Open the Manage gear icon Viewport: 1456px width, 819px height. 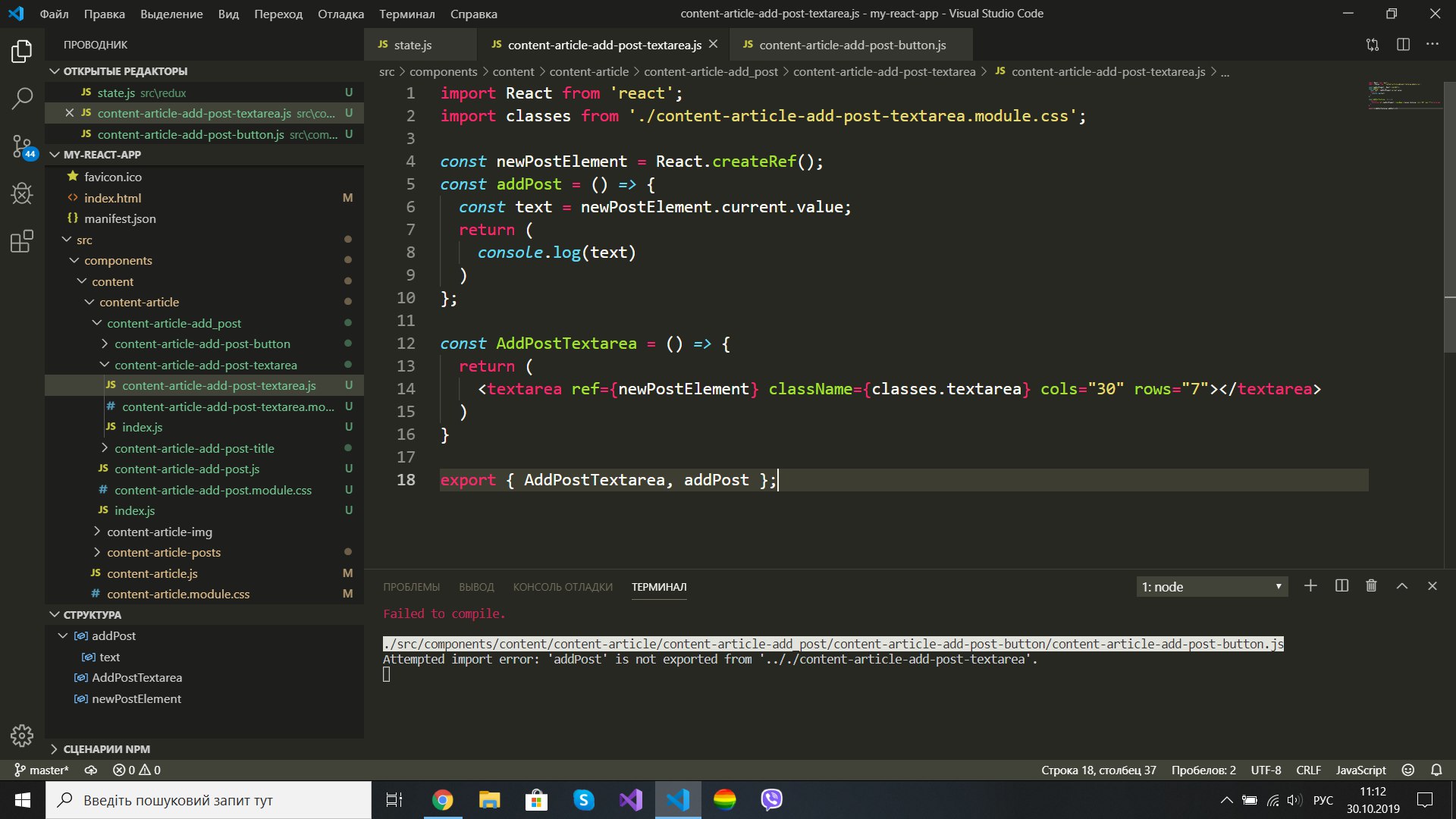(x=22, y=735)
